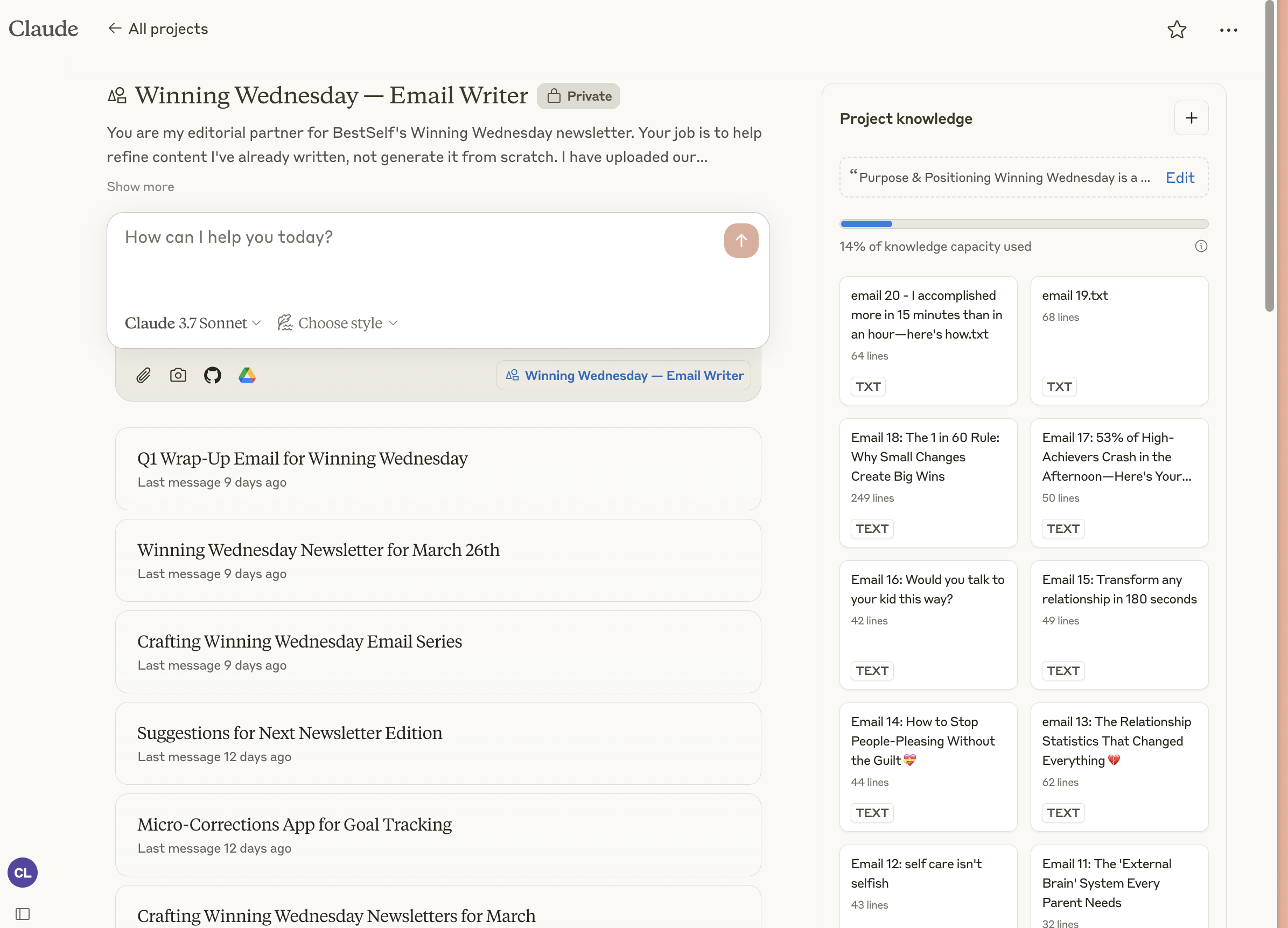Click the camera screenshot icon
1288x928 pixels.
tap(178, 375)
